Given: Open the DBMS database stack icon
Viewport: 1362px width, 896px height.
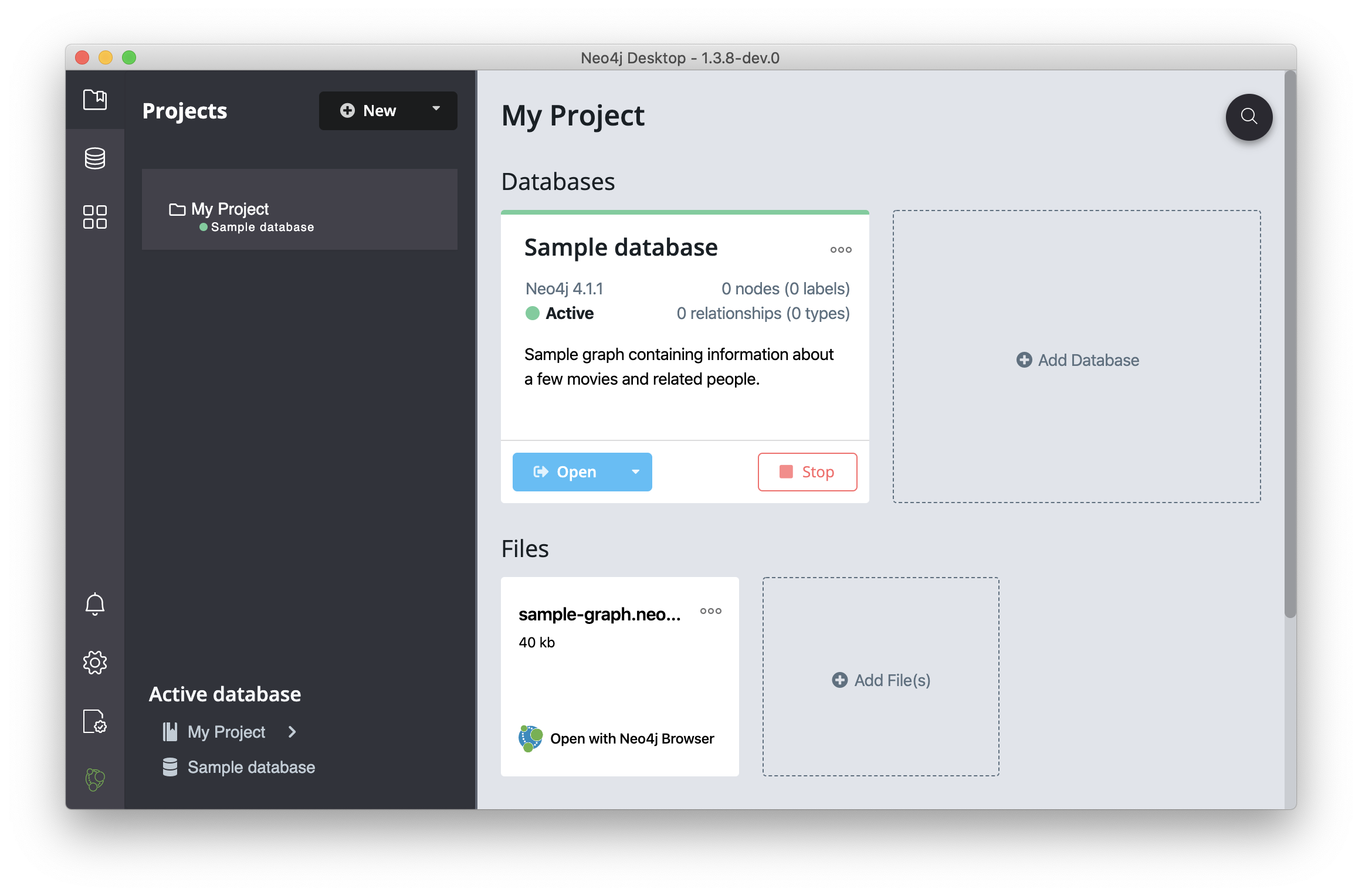Looking at the screenshot, I should (94, 158).
